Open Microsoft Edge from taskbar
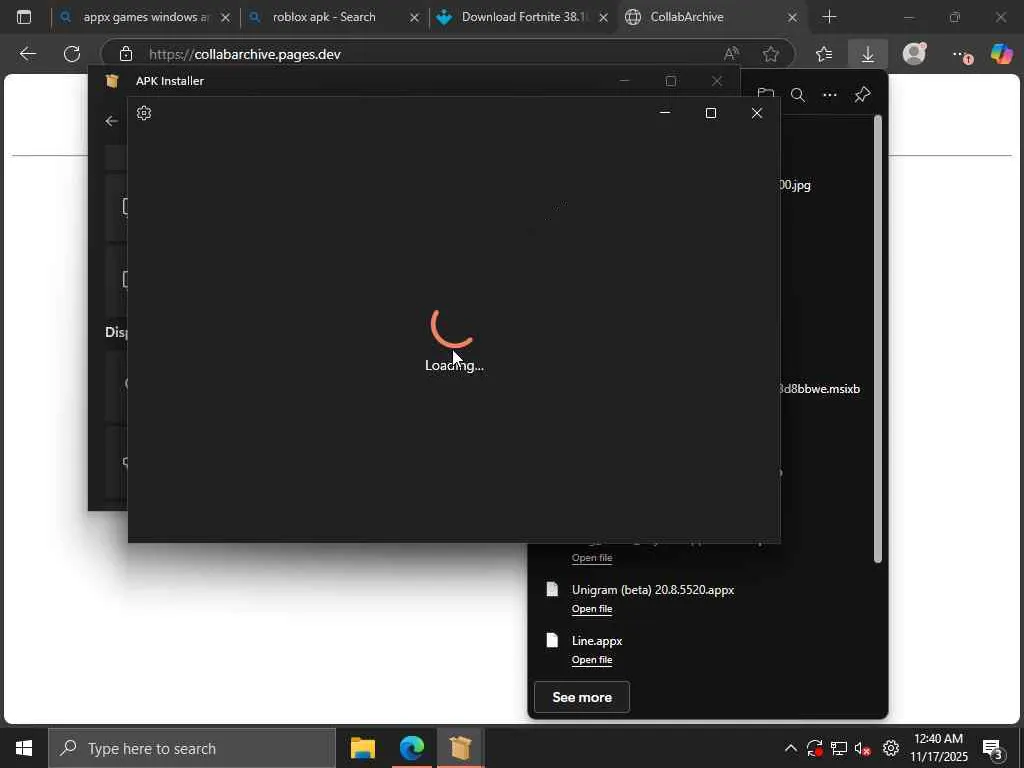The height and width of the screenshot is (768, 1024). (x=411, y=748)
